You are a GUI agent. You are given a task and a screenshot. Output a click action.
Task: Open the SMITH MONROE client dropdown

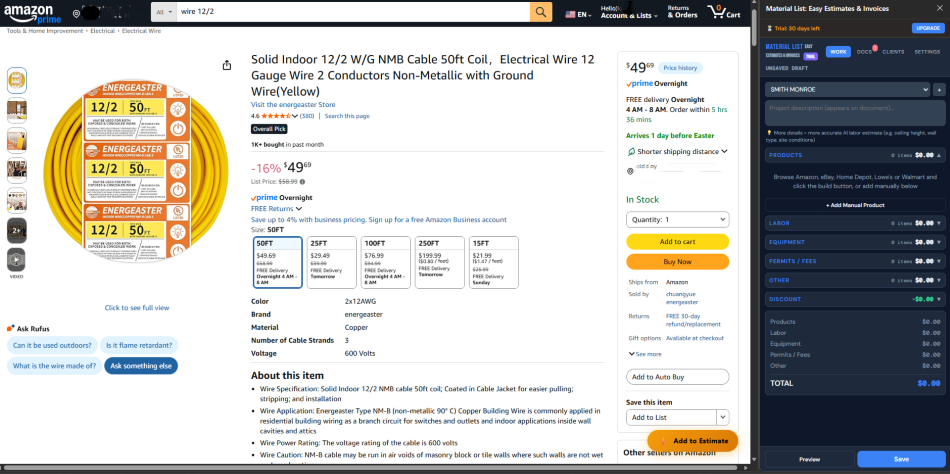pyautogui.click(x=848, y=90)
